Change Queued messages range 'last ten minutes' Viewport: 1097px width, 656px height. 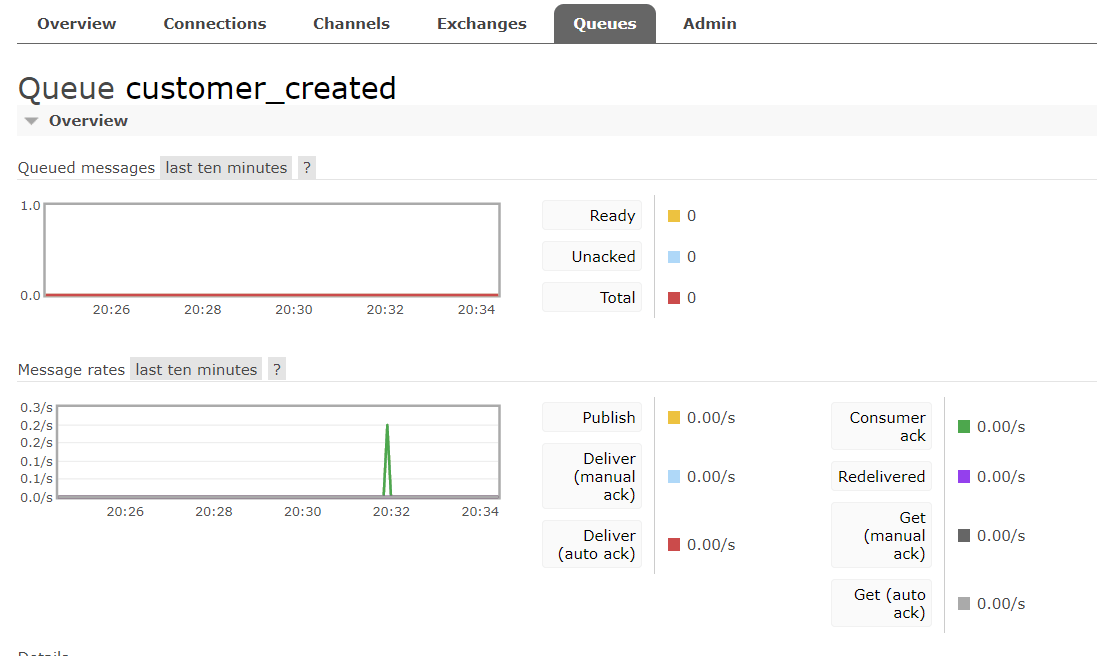click(226, 168)
